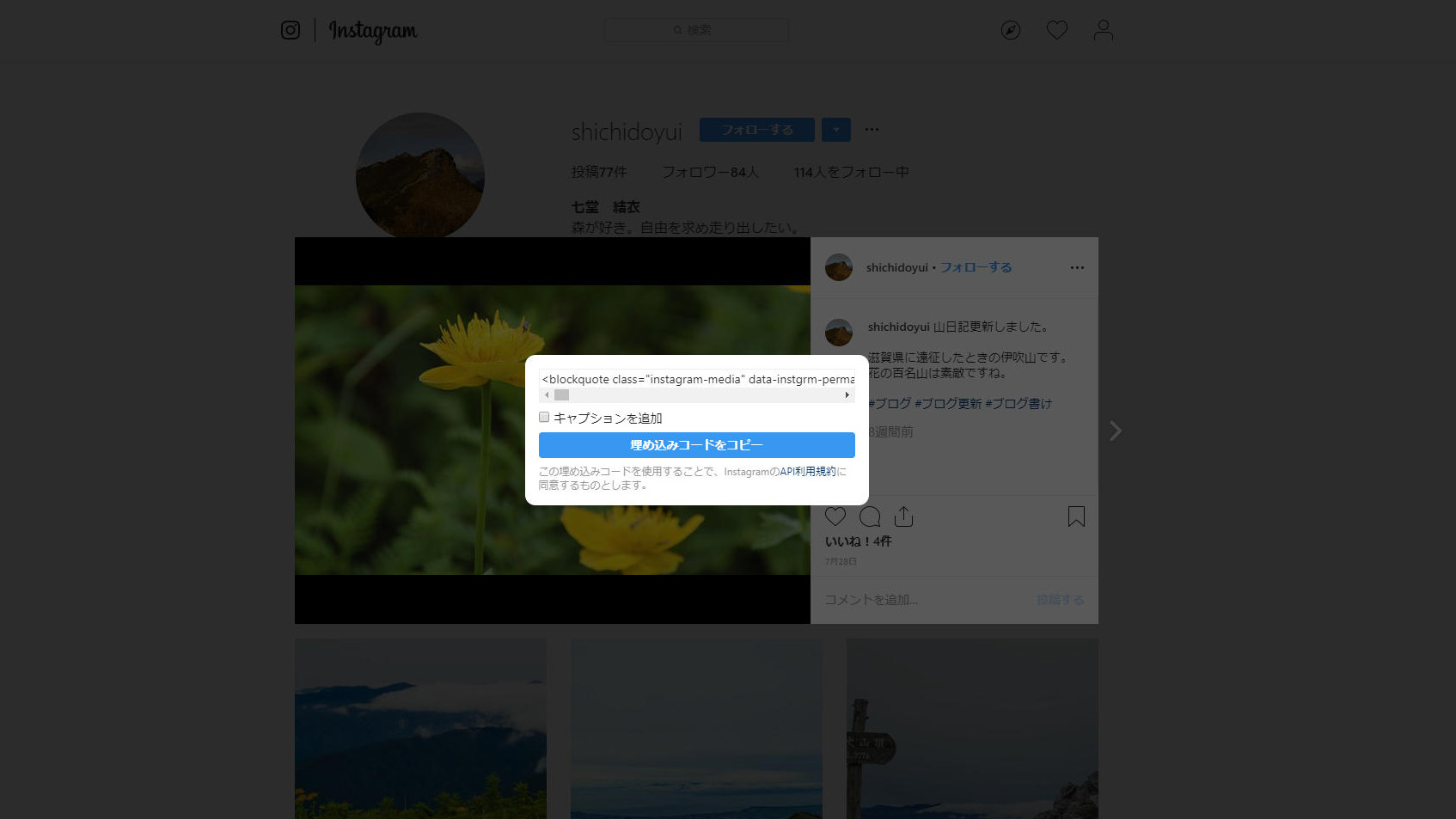
Task: Click the comment speech bubble icon
Action: pos(870,516)
